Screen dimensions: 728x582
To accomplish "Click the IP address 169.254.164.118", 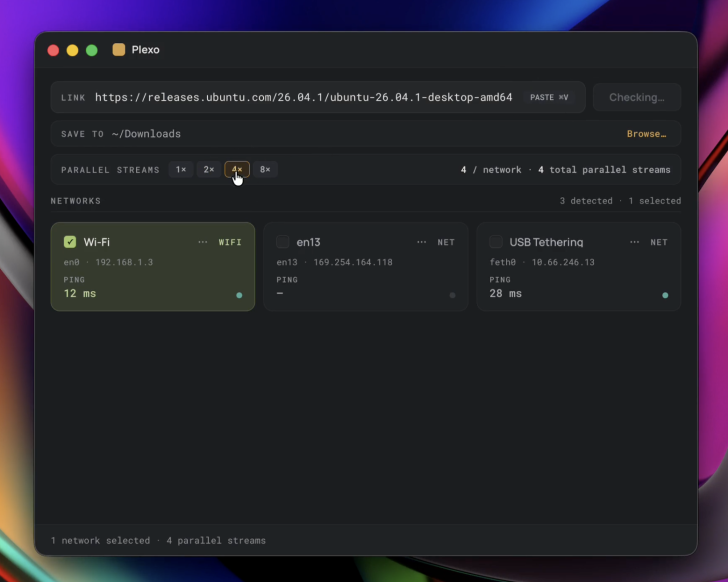I will [353, 262].
